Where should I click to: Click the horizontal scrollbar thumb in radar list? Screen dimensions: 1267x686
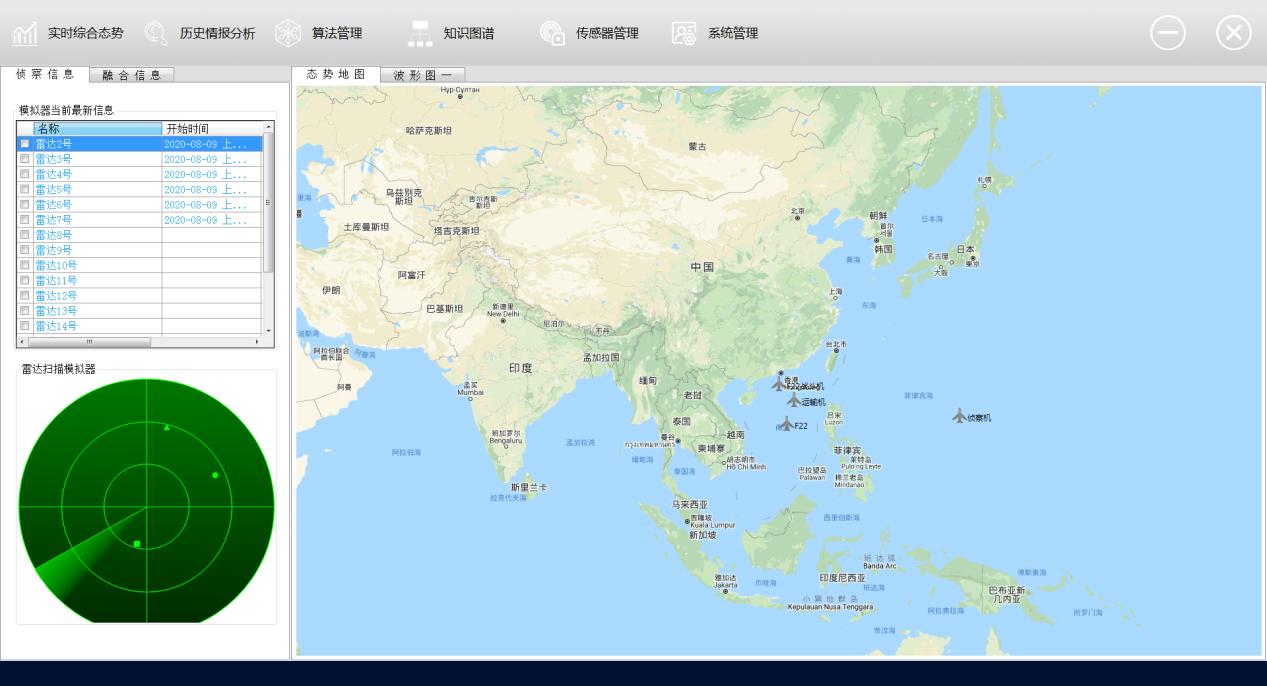[x=89, y=342]
